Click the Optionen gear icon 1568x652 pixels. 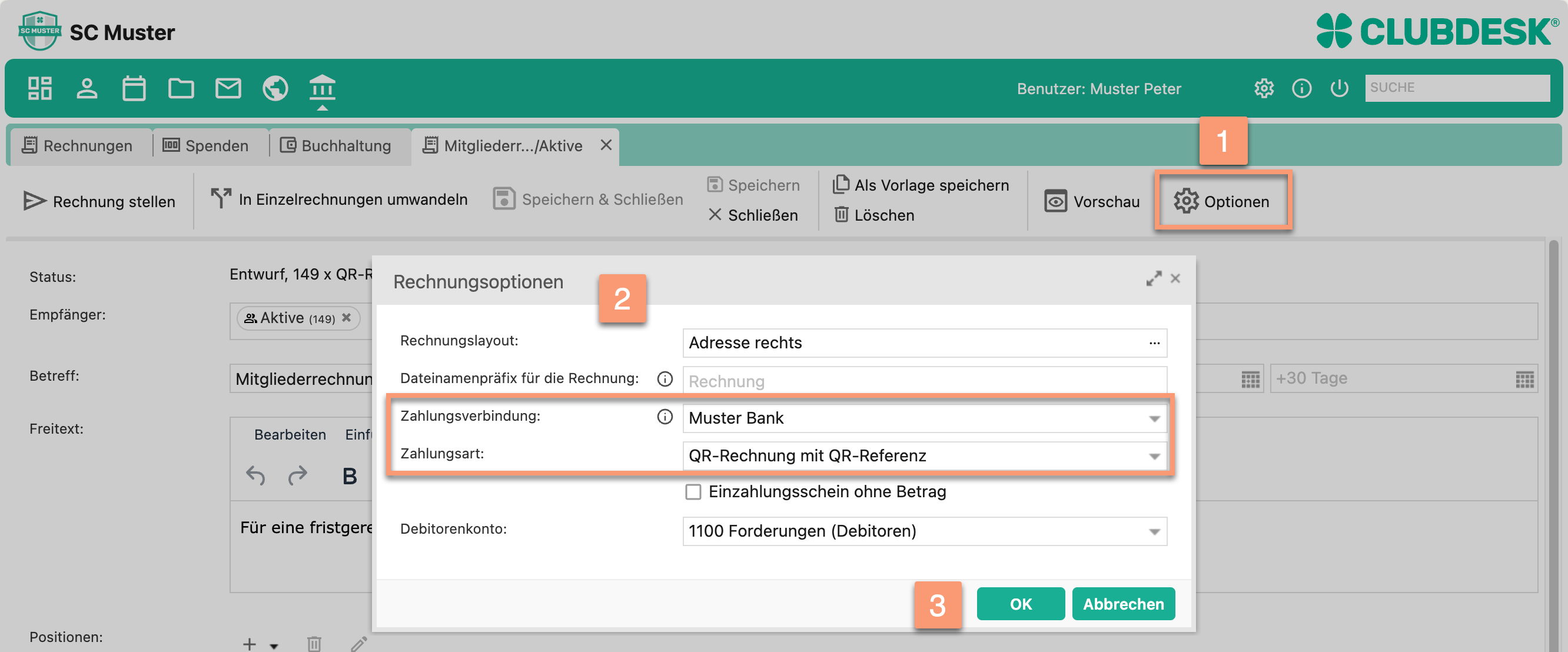[1186, 201]
